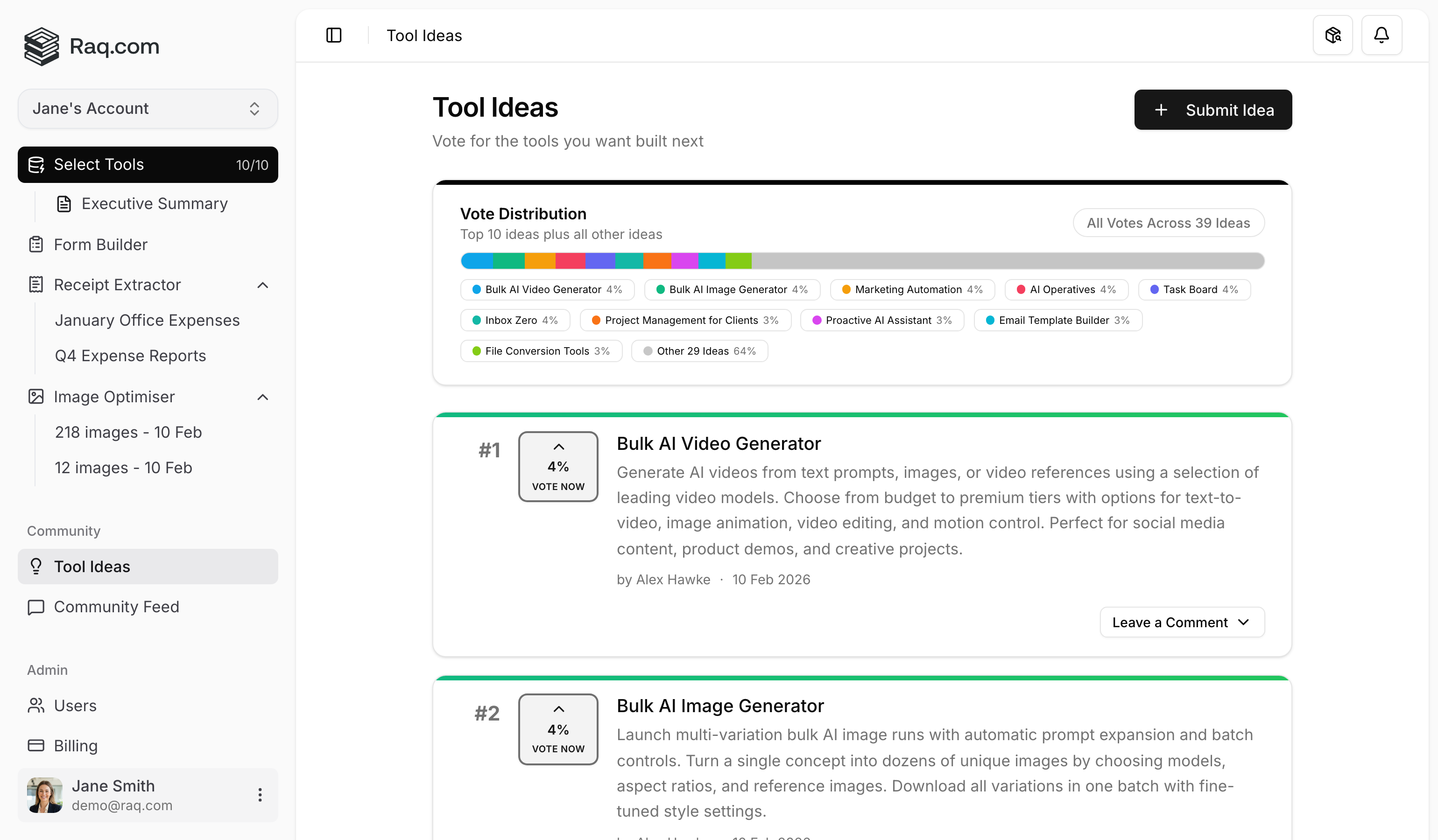1438x840 pixels.
Task: Go to Billing in sidebar
Action: click(75, 745)
